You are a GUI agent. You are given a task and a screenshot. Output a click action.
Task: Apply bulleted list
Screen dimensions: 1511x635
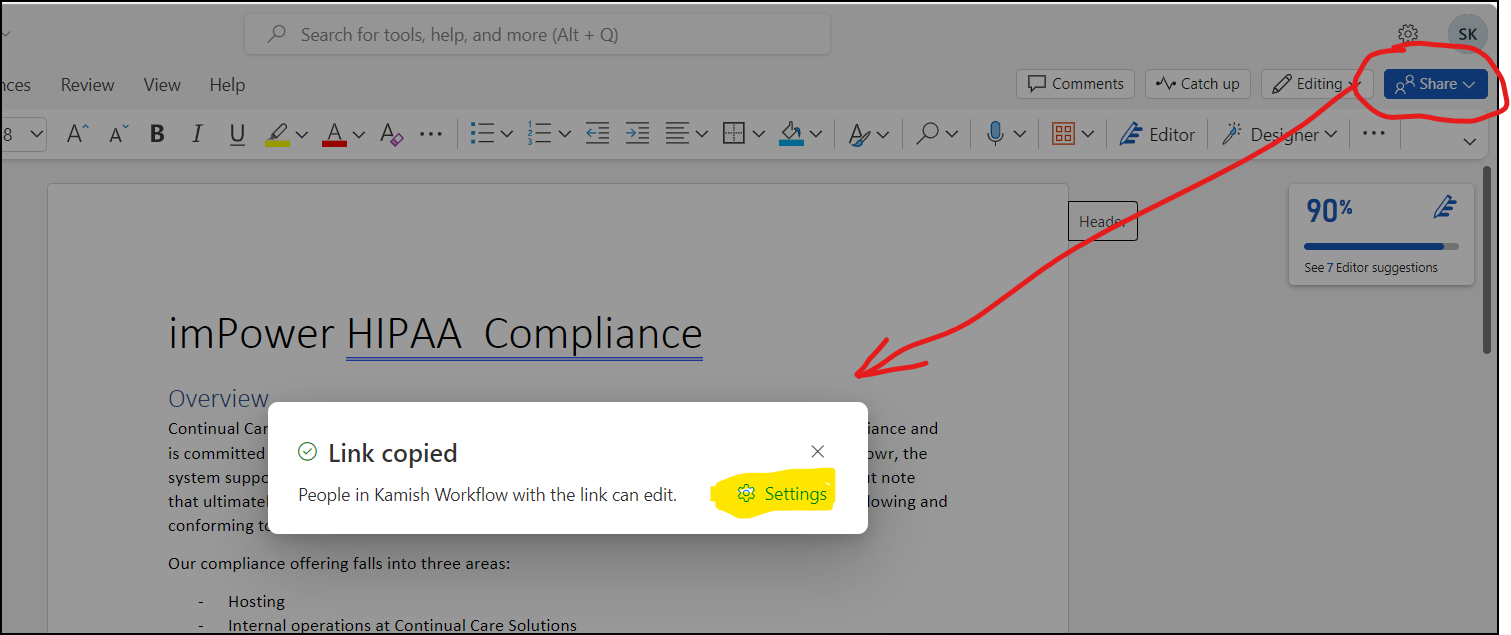click(483, 133)
